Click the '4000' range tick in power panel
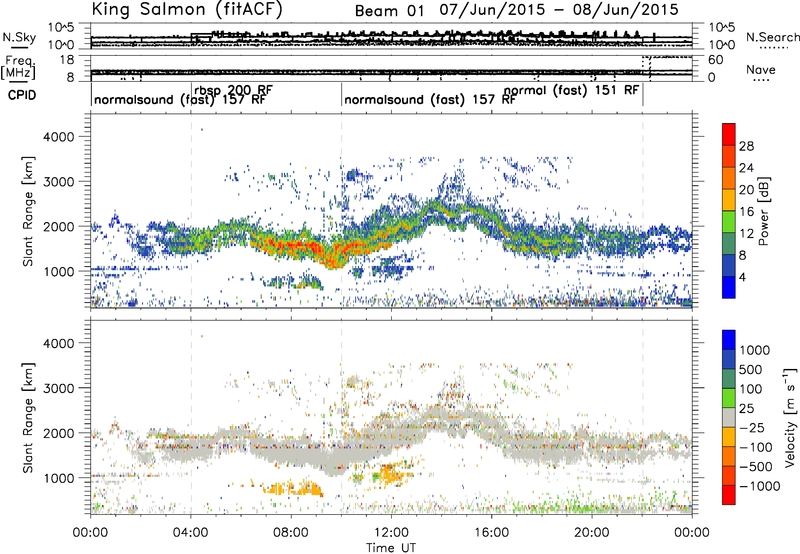 click(58, 137)
